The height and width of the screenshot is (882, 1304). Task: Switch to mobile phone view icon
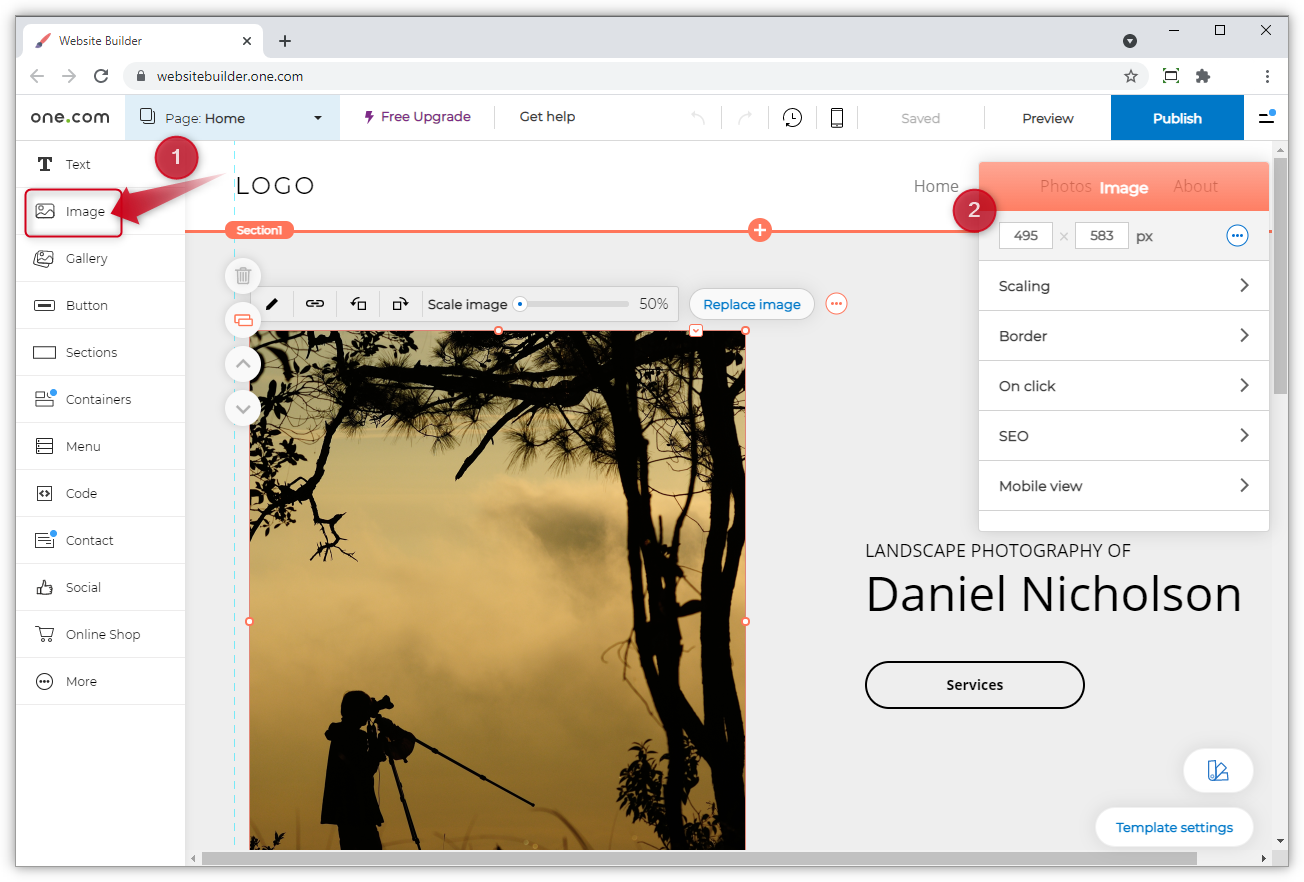(837, 118)
